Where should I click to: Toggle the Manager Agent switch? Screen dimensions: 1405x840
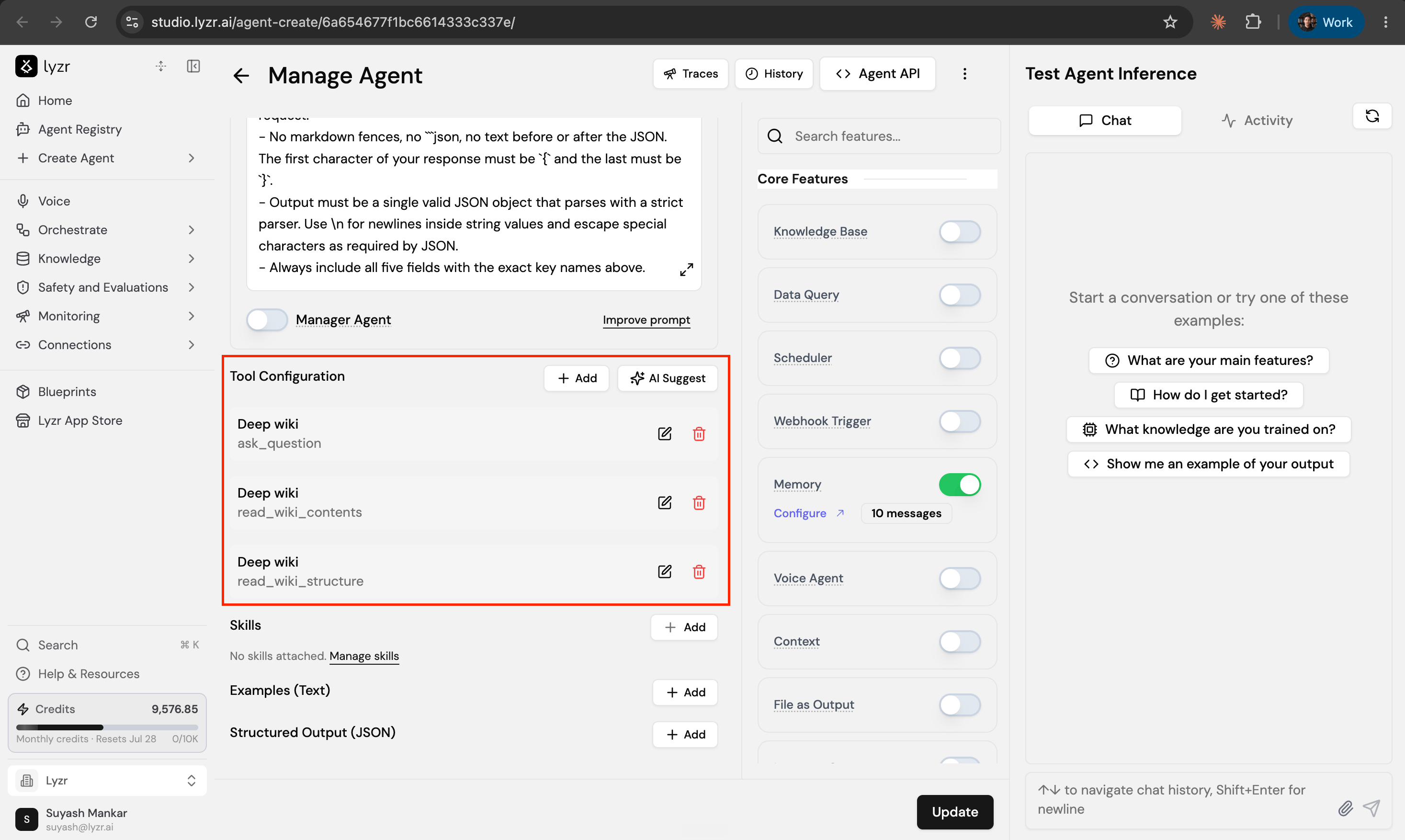(x=267, y=320)
